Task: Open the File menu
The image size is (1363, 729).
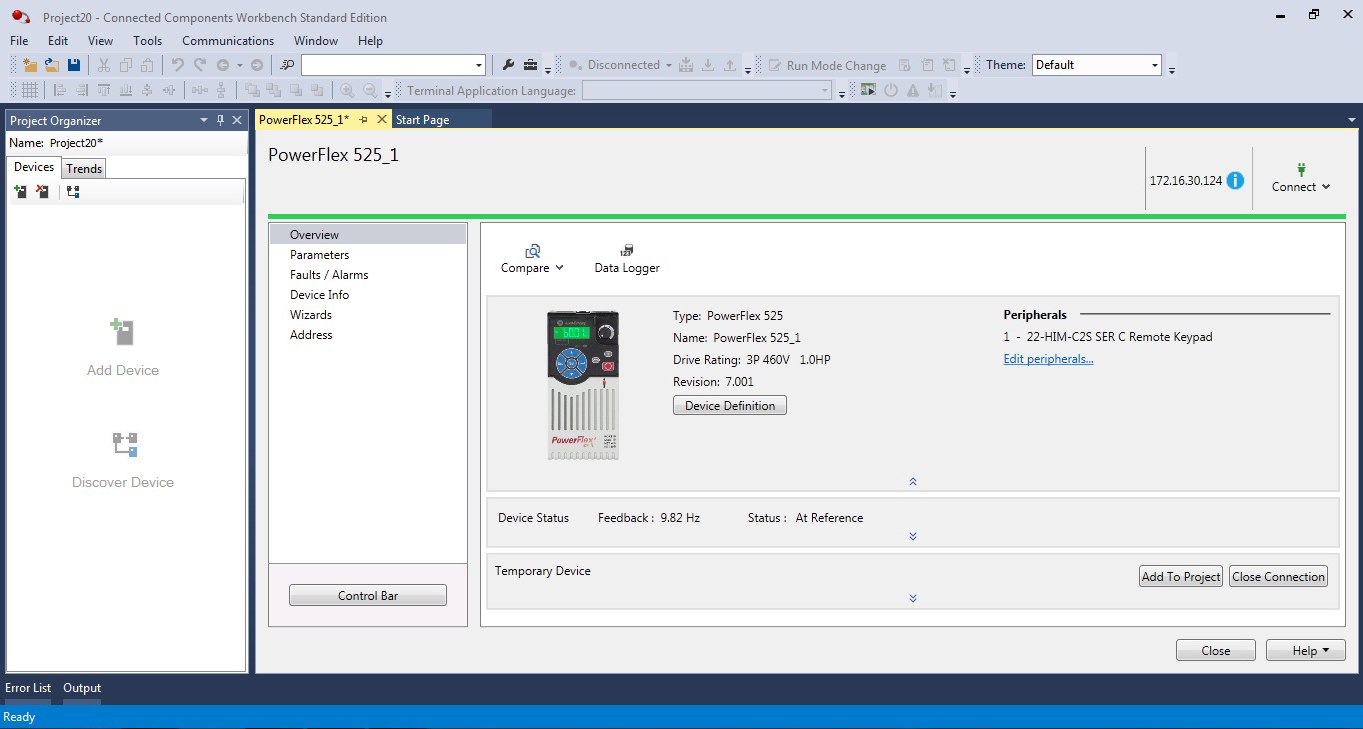Action: coord(19,41)
